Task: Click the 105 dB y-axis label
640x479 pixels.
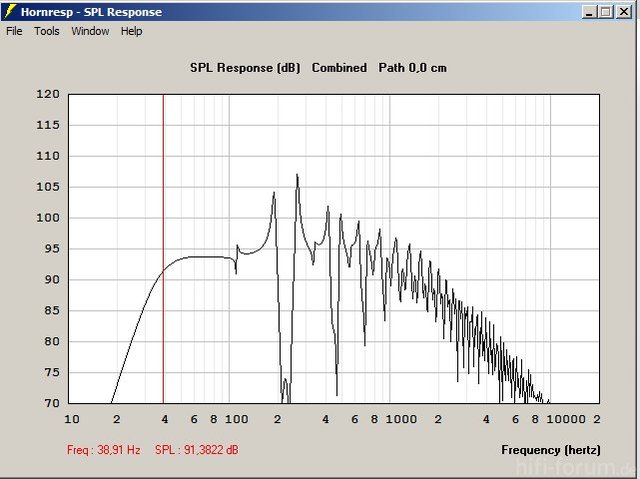Action: click(x=48, y=187)
